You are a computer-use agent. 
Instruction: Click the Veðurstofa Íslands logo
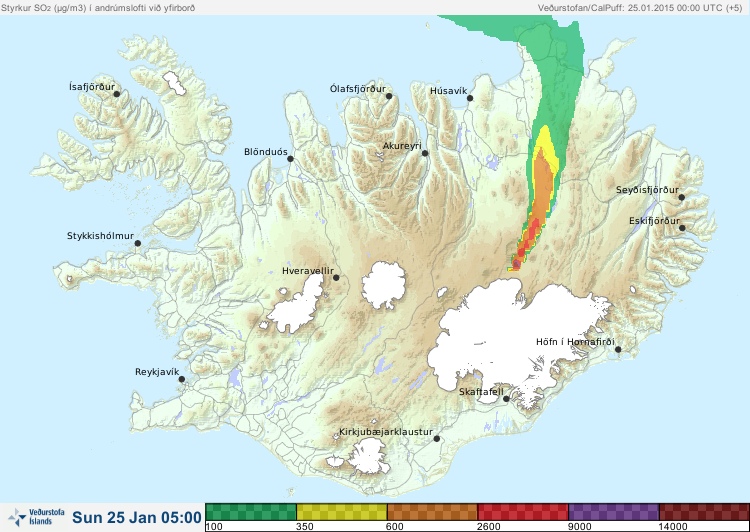pyautogui.click(x=36, y=517)
